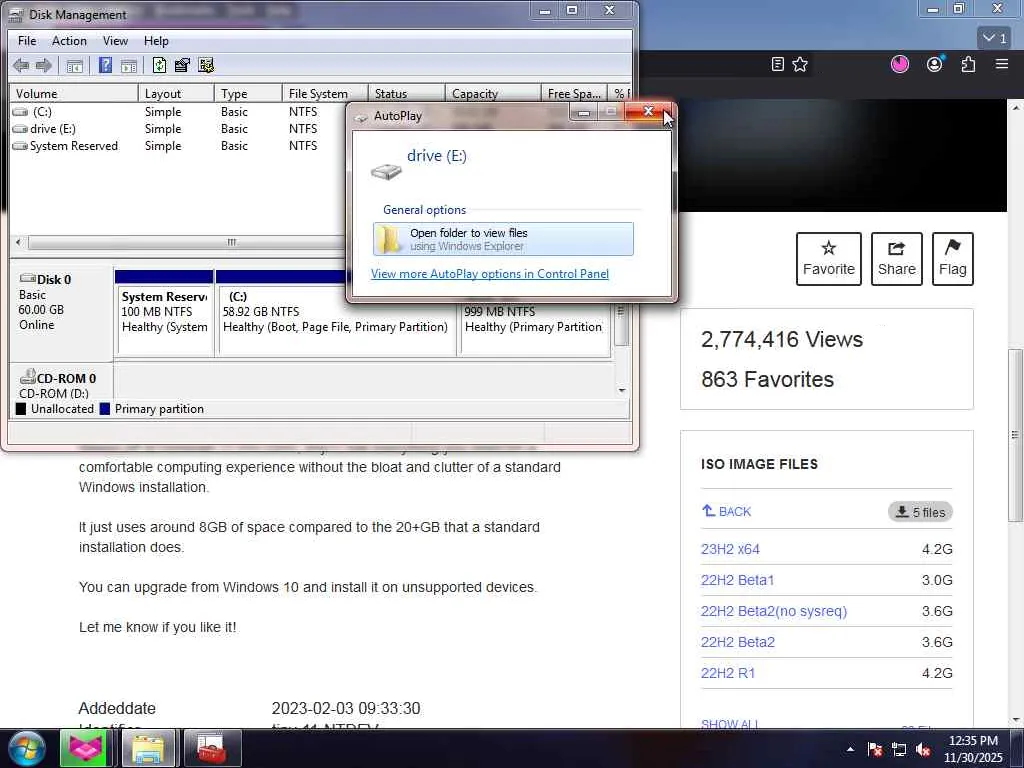This screenshot has width=1024, height=768.
Task: Open the pink cat app on taskbar
Action: tap(85, 748)
